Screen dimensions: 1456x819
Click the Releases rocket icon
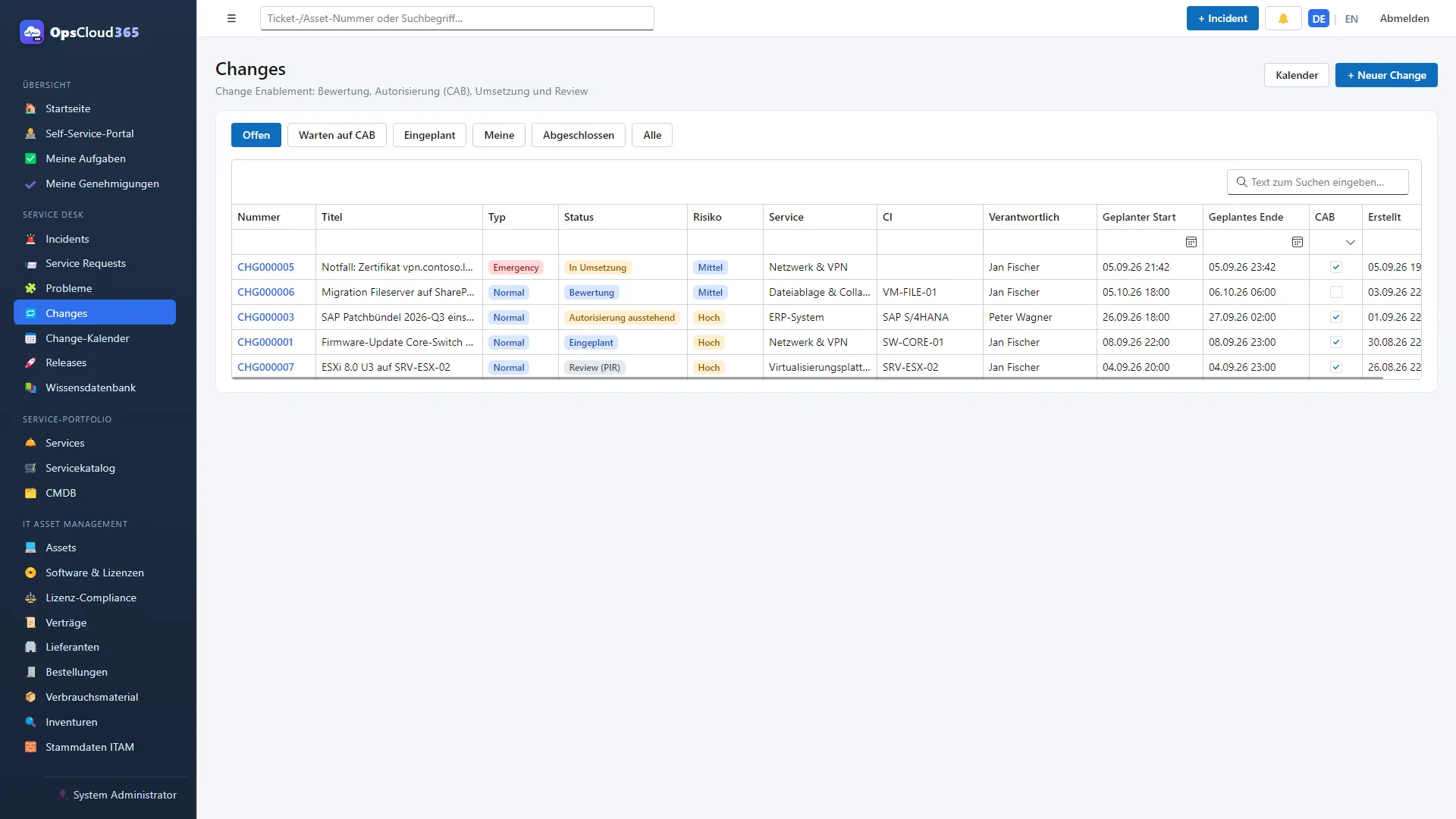tap(30, 362)
